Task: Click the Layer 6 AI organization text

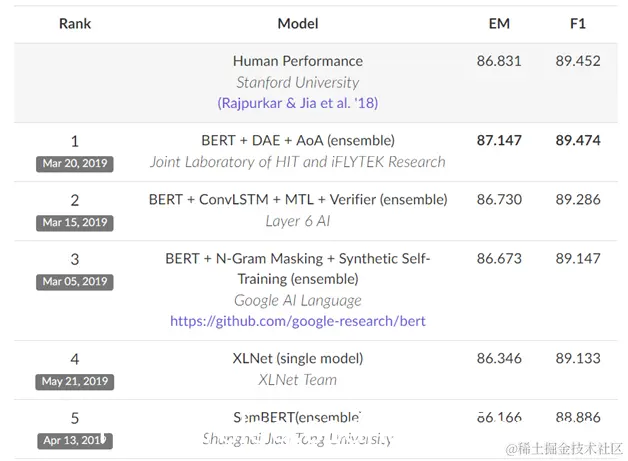Action: click(298, 221)
